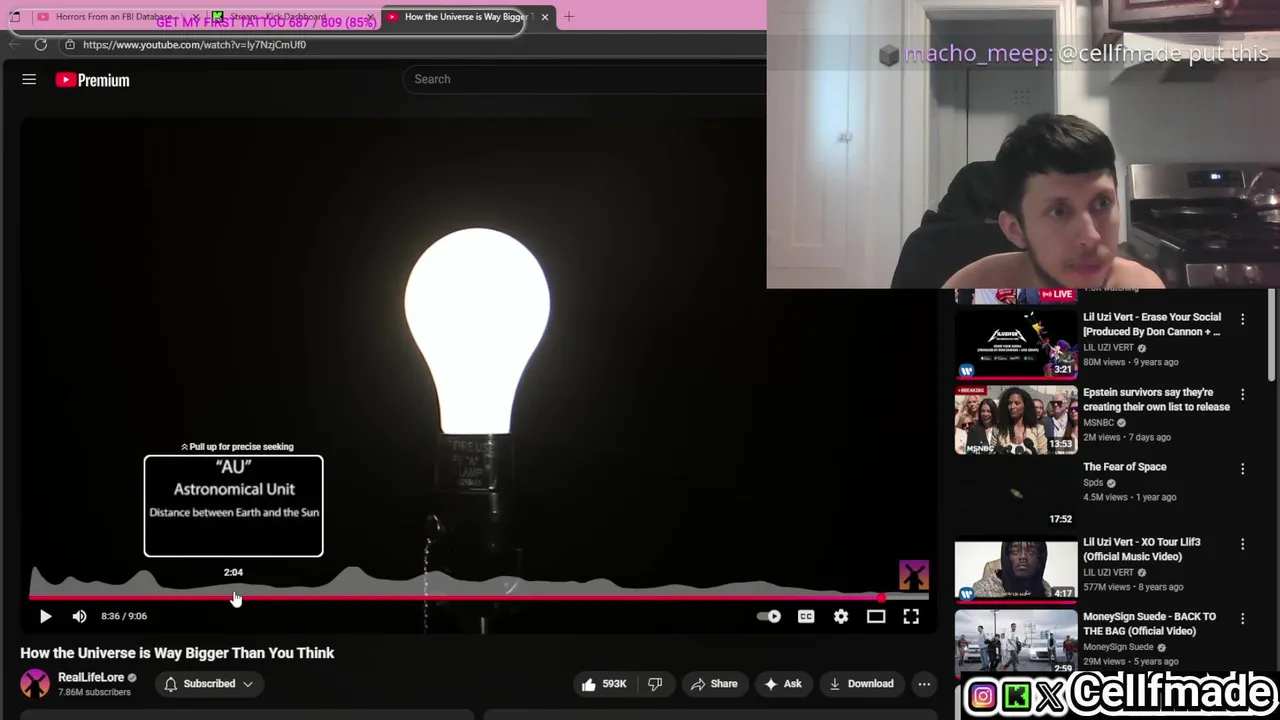Click the 17:52 duration badge
This screenshot has height=720, width=1280.
(x=1060, y=519)
